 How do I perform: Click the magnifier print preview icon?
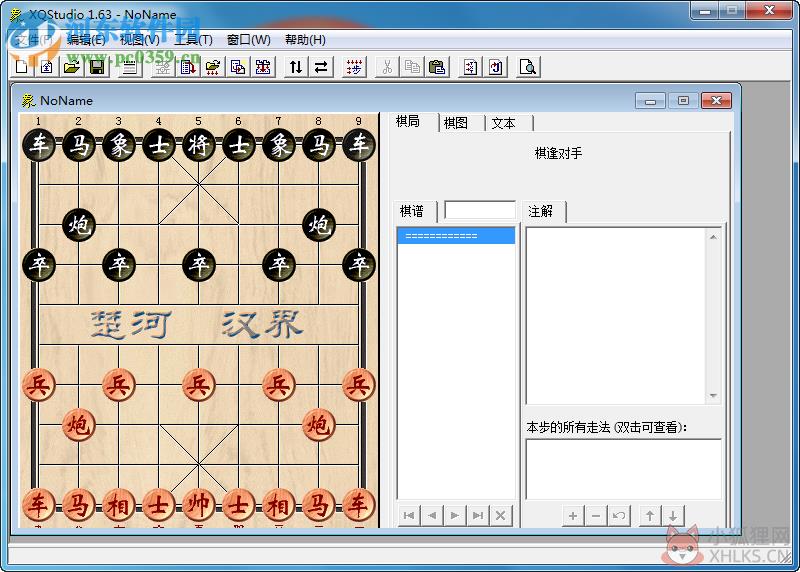coord(528,67)
